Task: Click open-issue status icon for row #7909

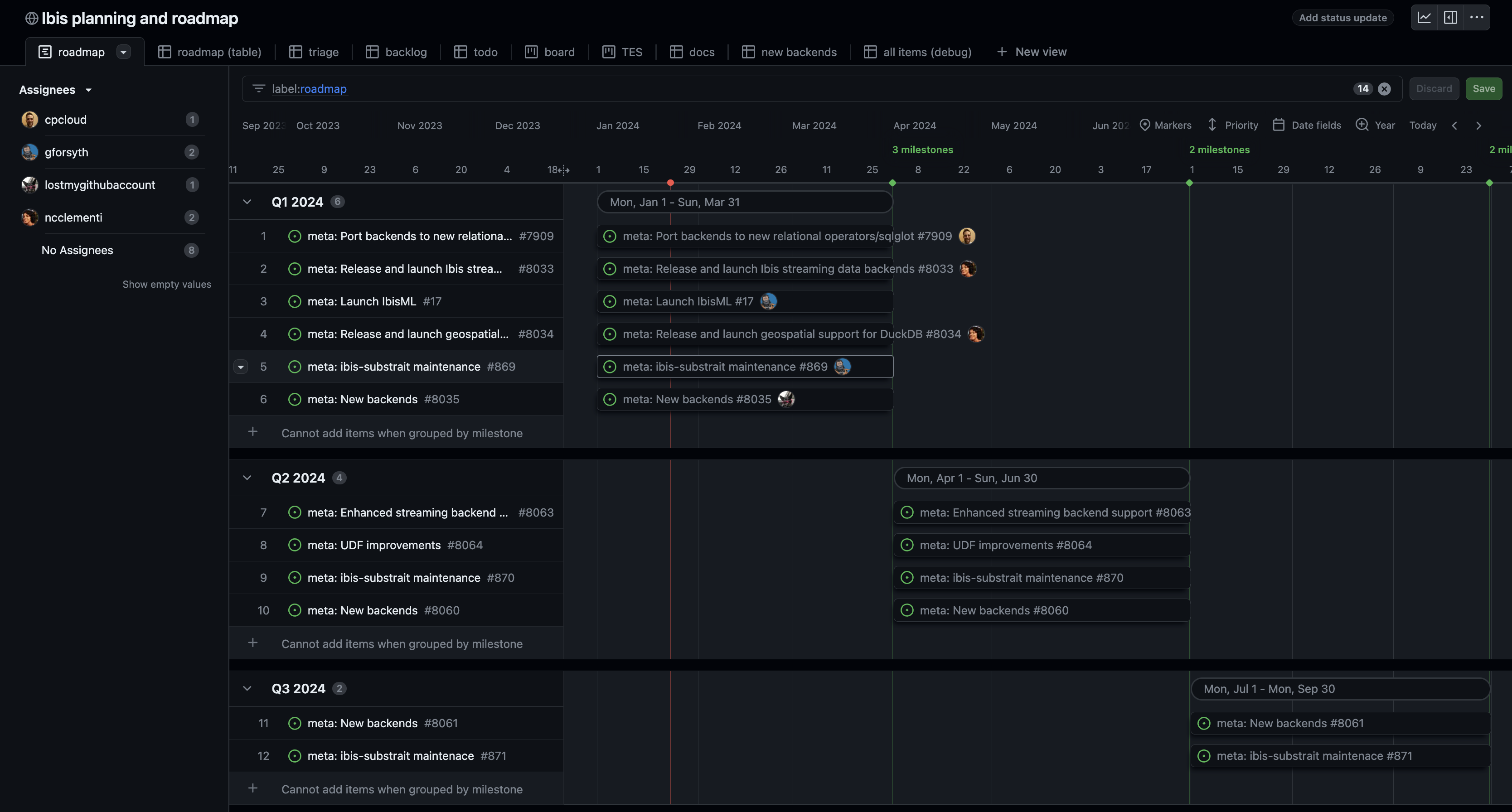Action: 295,236
